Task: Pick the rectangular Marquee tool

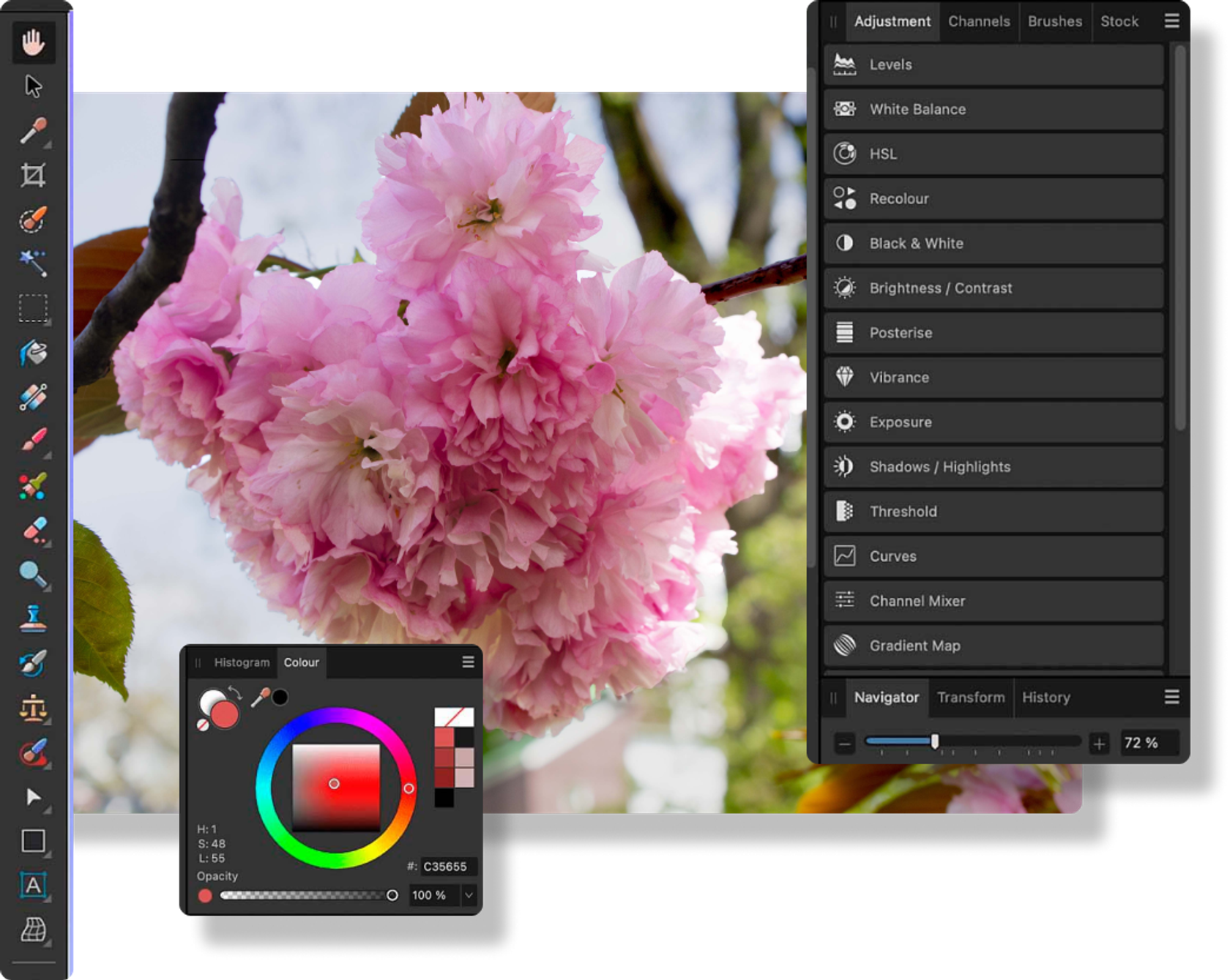Action: [x=33, y=309]
